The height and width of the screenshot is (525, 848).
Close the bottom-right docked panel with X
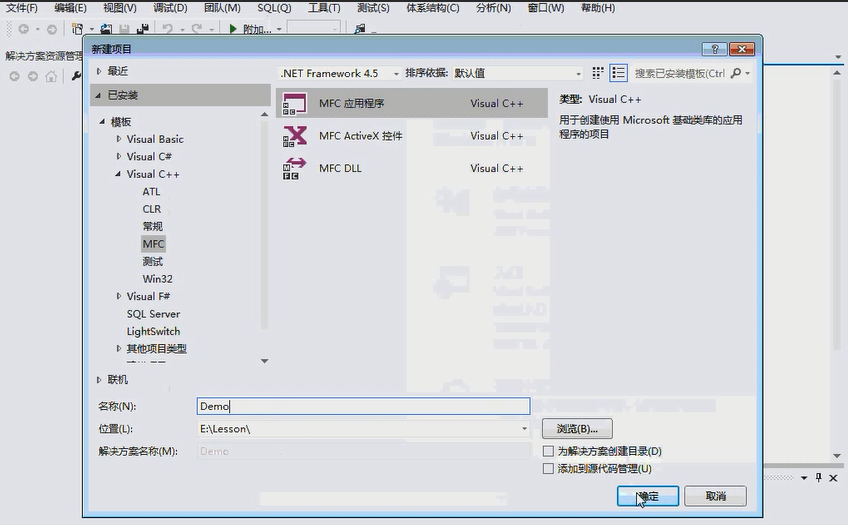[x=833, y=478]
